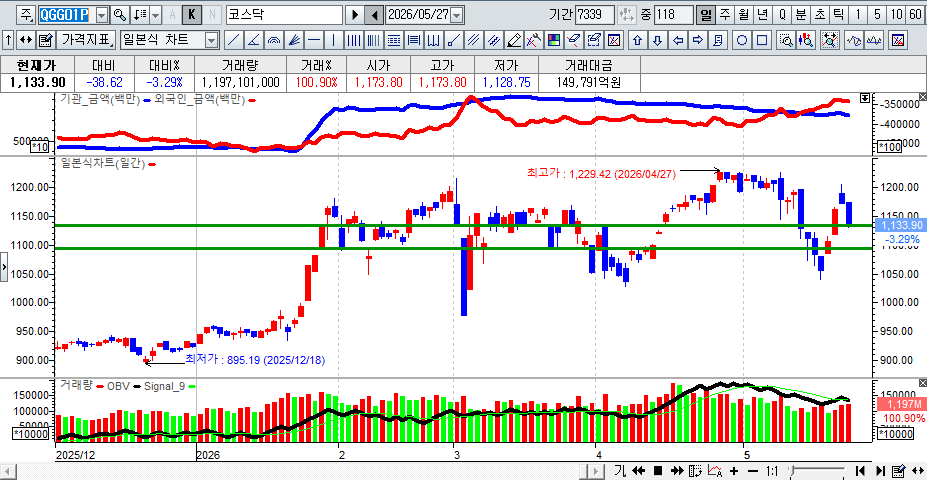
Task: Choose the horizontal line drawing tool
Action: pyautogui.click(x=314, y=40)
